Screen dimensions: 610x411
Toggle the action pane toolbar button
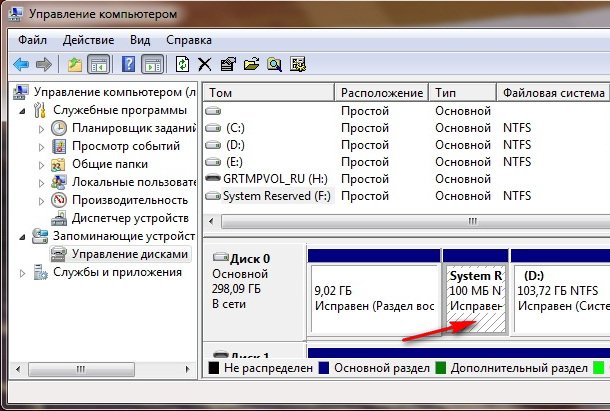tap(152, 64)
